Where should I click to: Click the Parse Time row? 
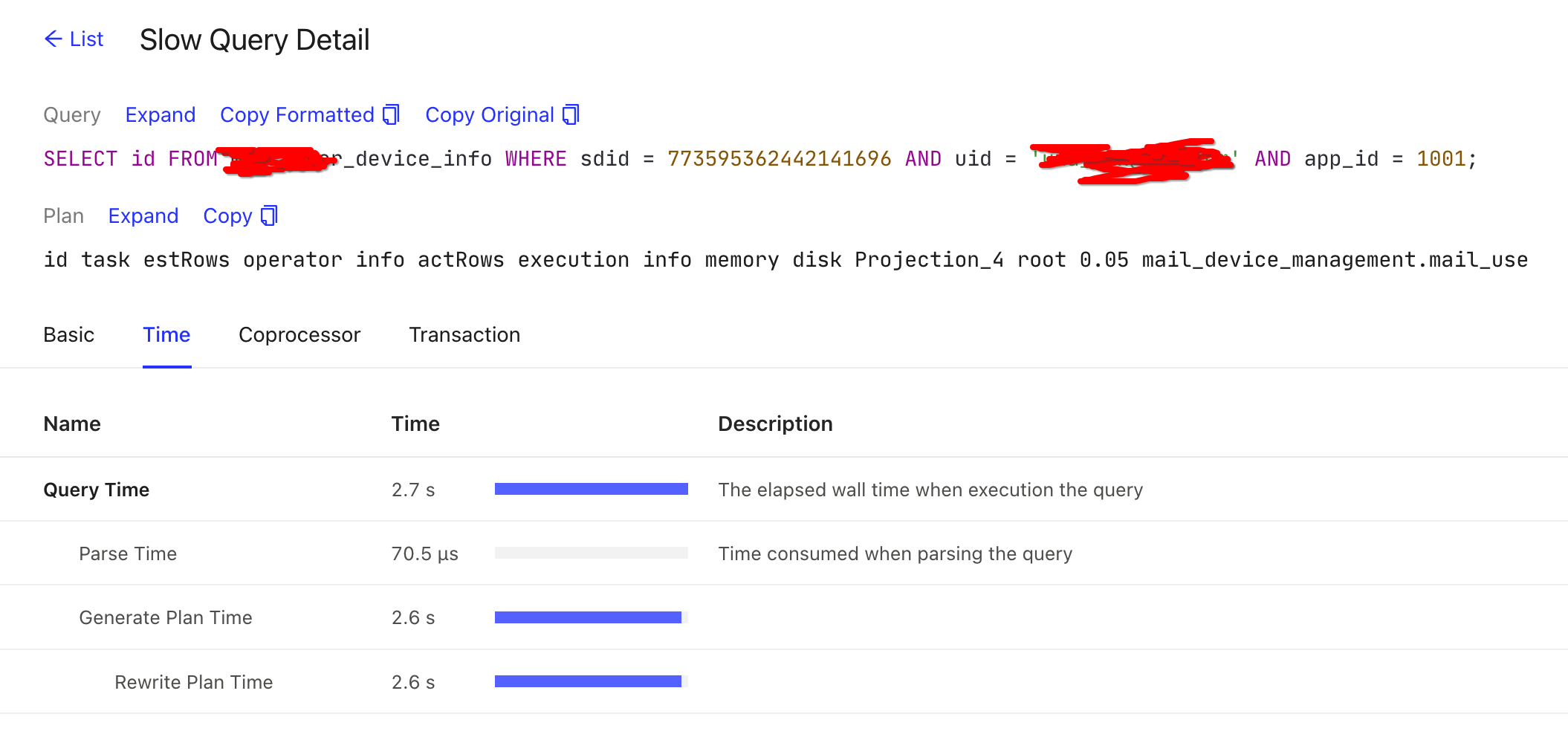coord(784,553)
